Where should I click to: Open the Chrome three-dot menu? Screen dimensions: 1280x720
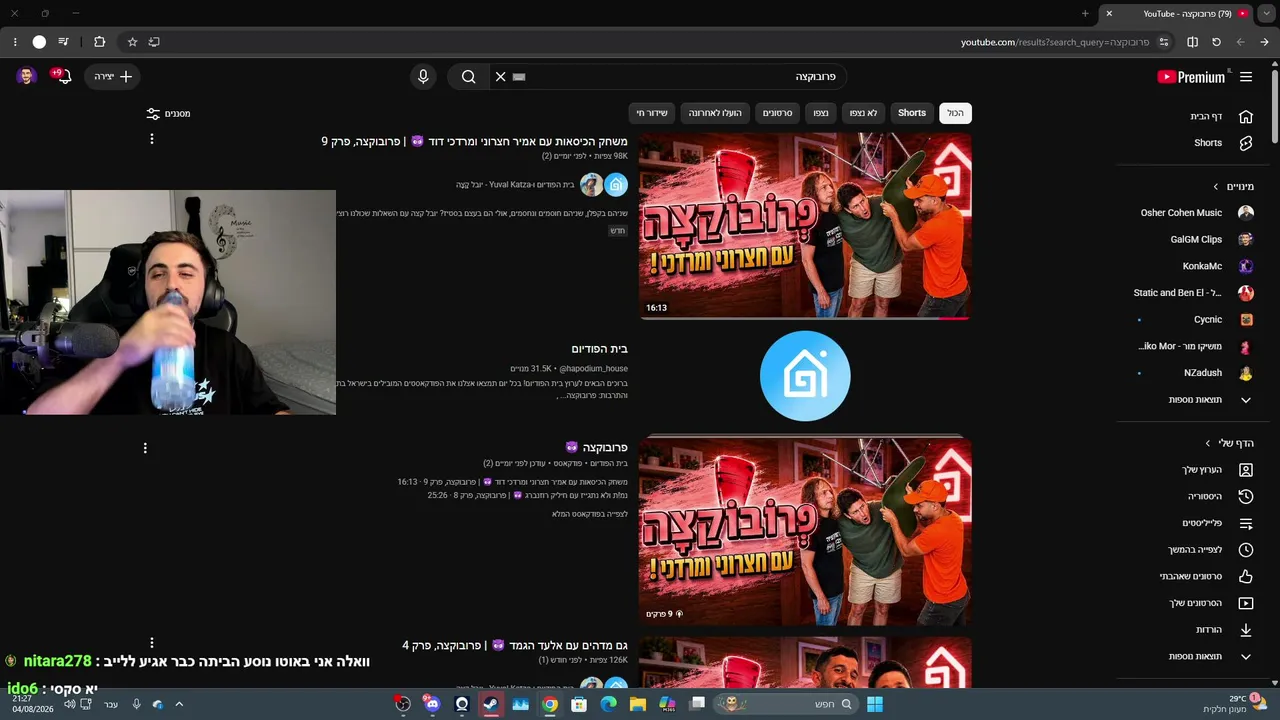point(15,42)
